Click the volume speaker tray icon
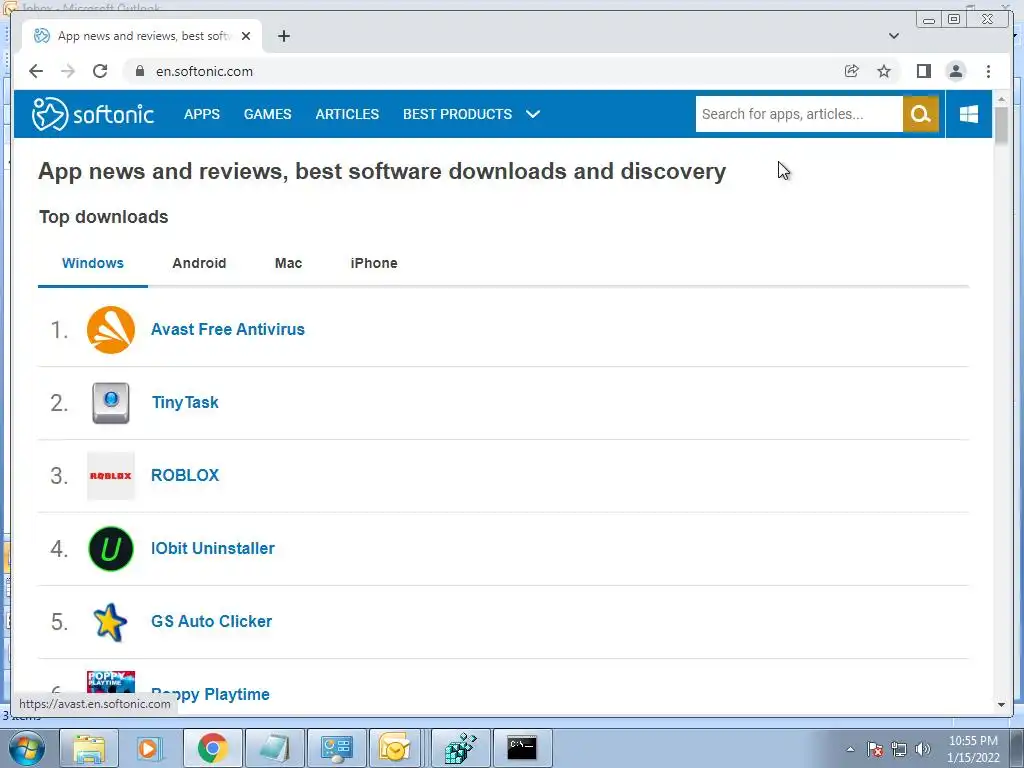1024x768 pixels. (x=923, y=749)
